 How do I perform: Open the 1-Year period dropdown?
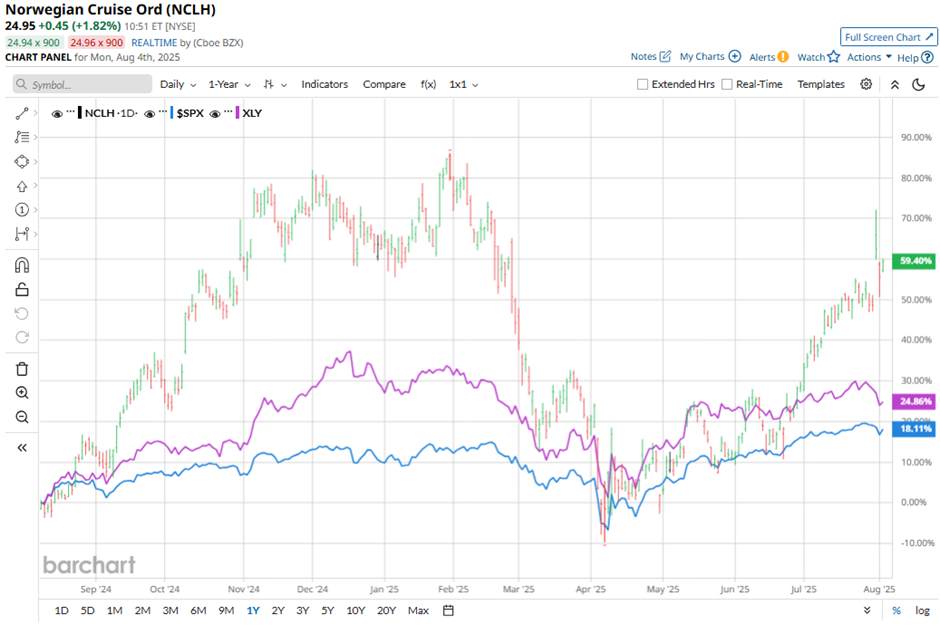[229, 84]
